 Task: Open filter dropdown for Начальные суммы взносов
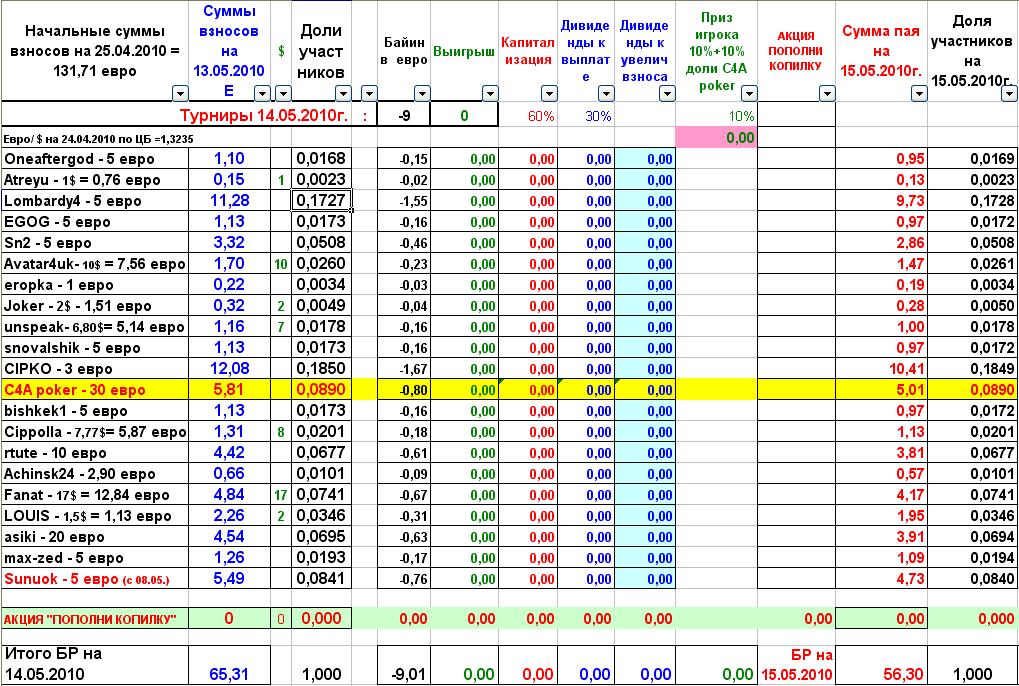(x=180, y=94)
